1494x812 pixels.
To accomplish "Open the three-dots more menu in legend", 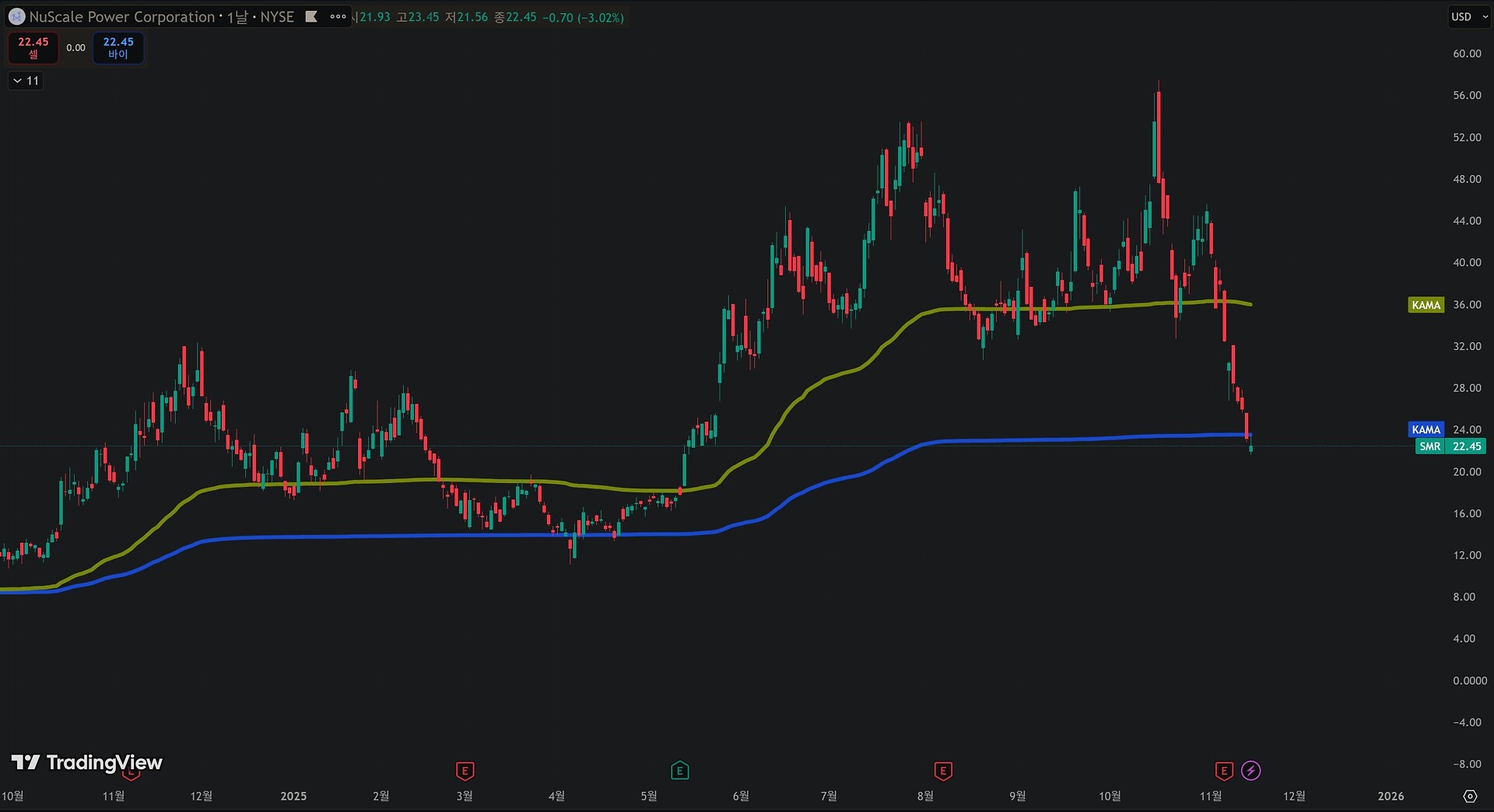I will (x=338, y=16).
